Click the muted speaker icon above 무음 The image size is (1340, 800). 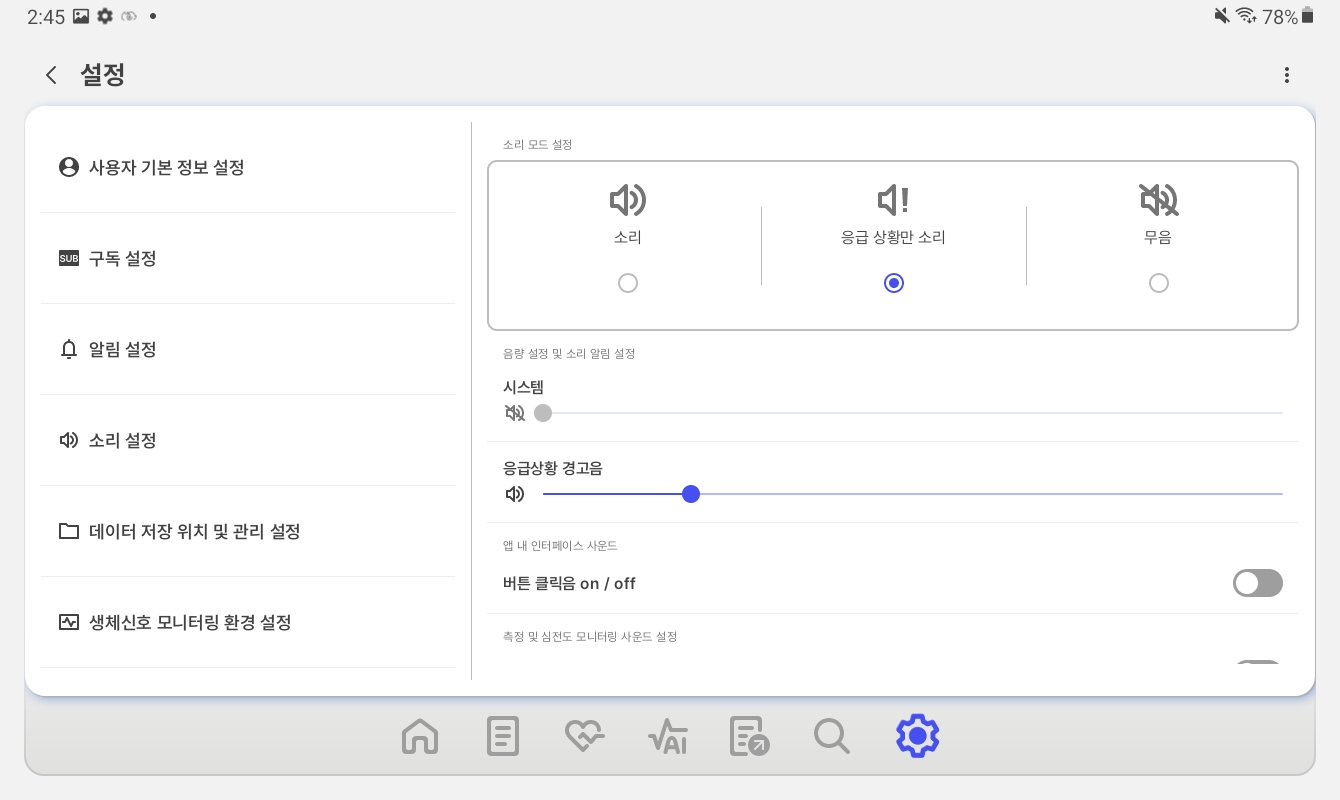click(x=1159, y=201)
